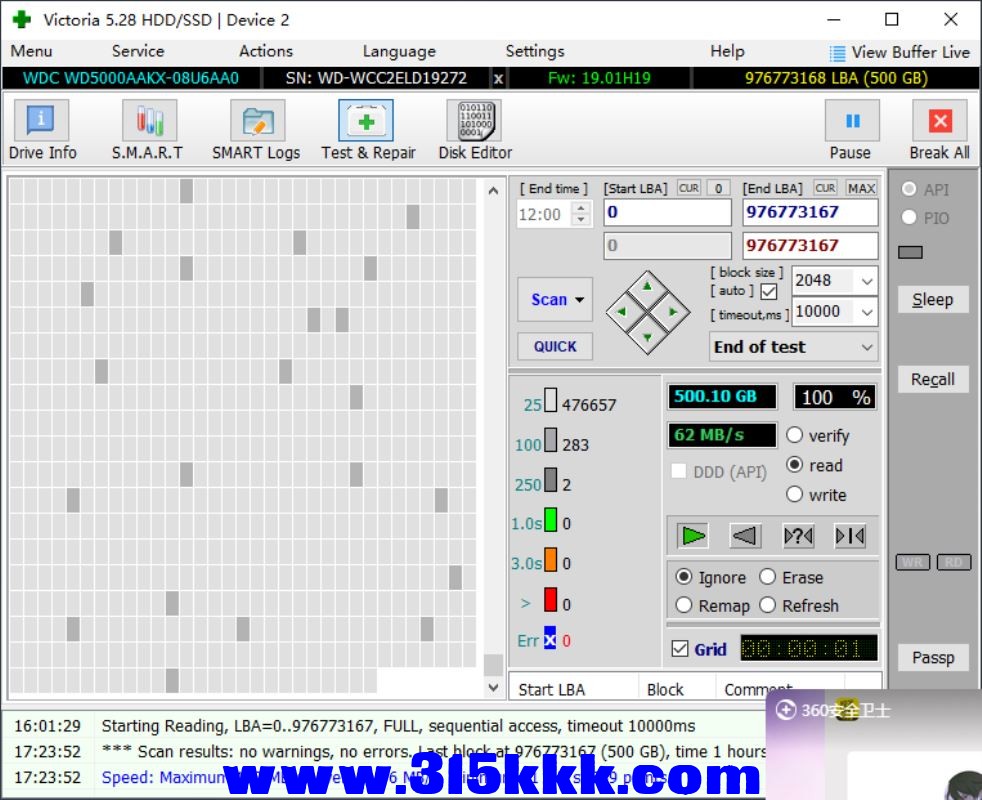Start scan with the green play button
The height and width of the screenshot is (800, 982).
click(693, 536)
